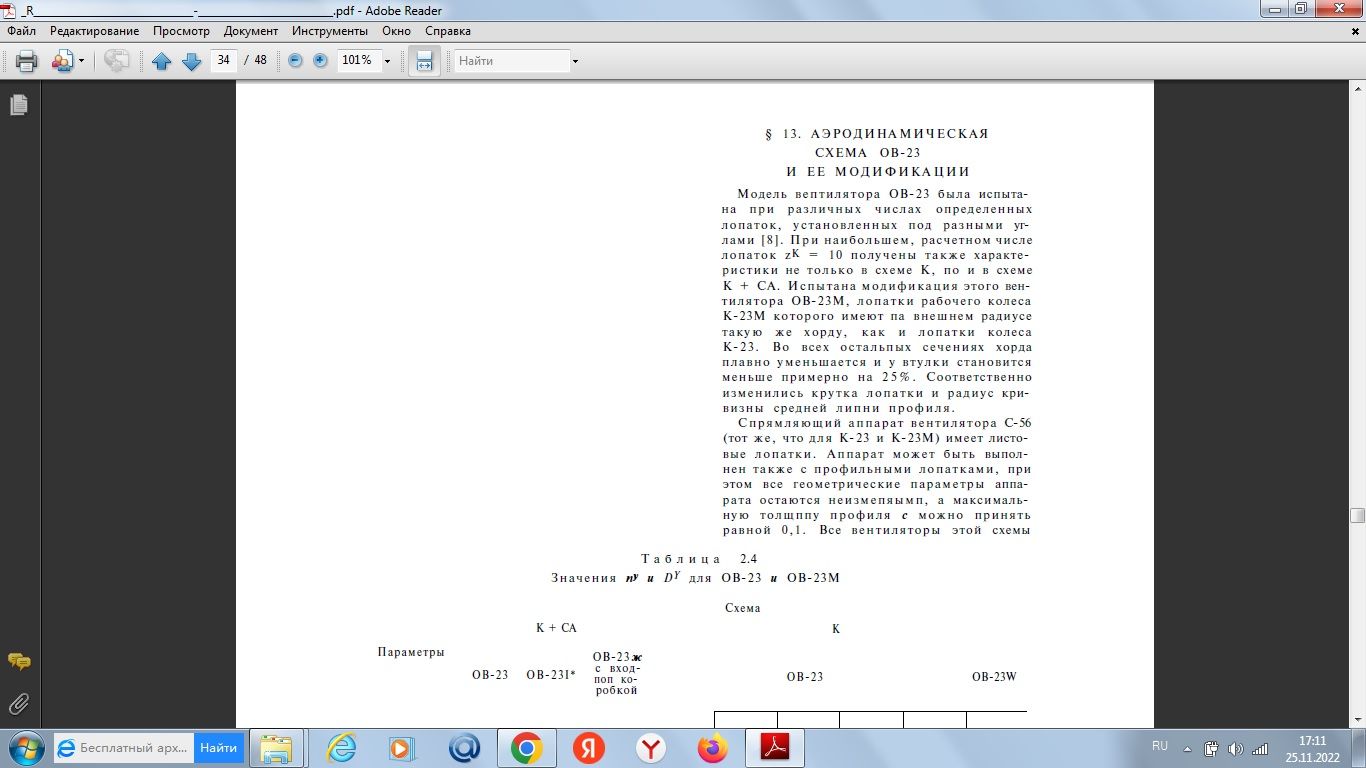The height and width of the screenshot is (768, 1366).
Task: Open the Pages thumbnails panel
Action: pyautogui.click(x=18, y=105)
